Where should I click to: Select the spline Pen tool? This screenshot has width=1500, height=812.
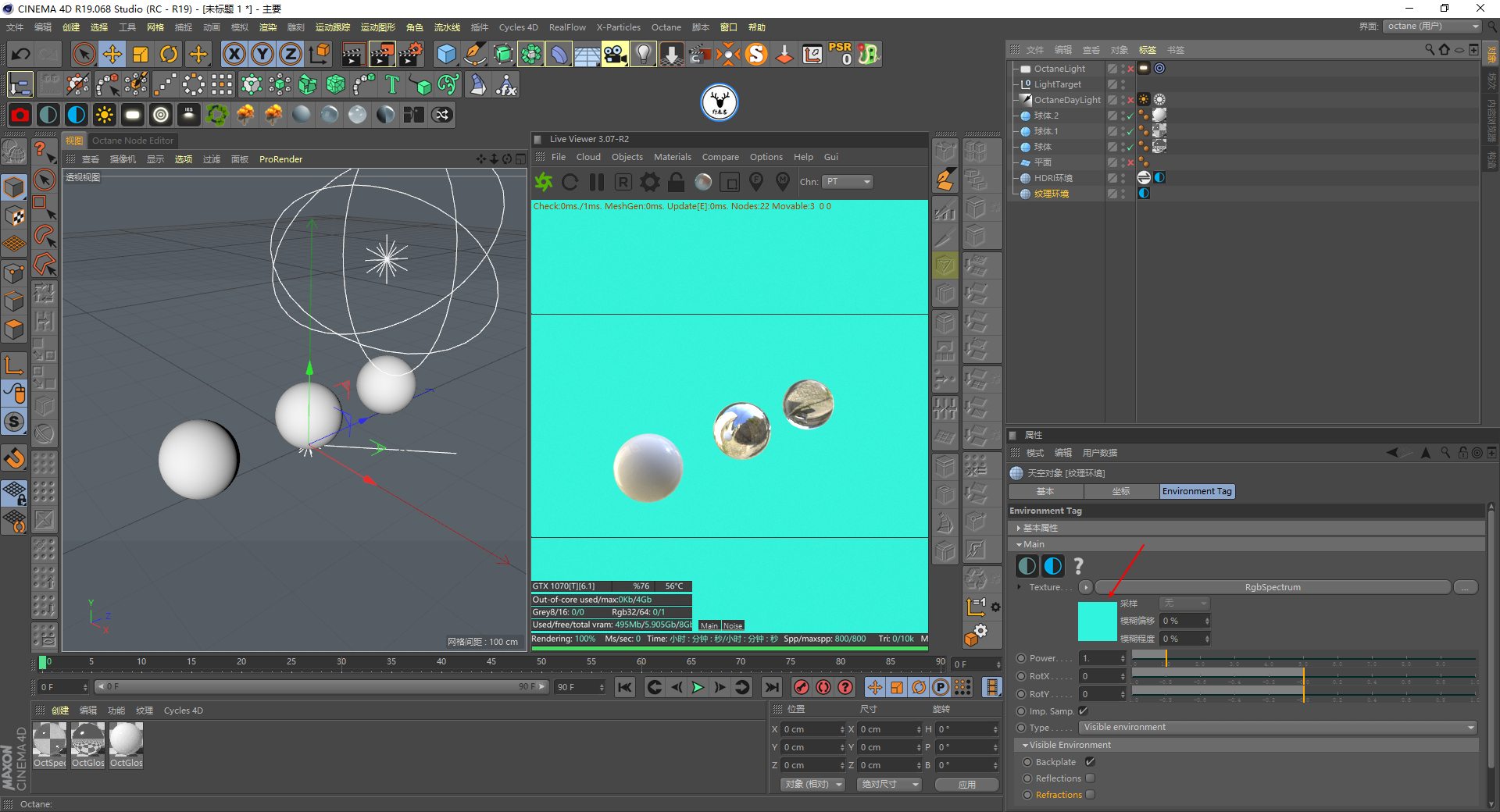coord(475,54)
